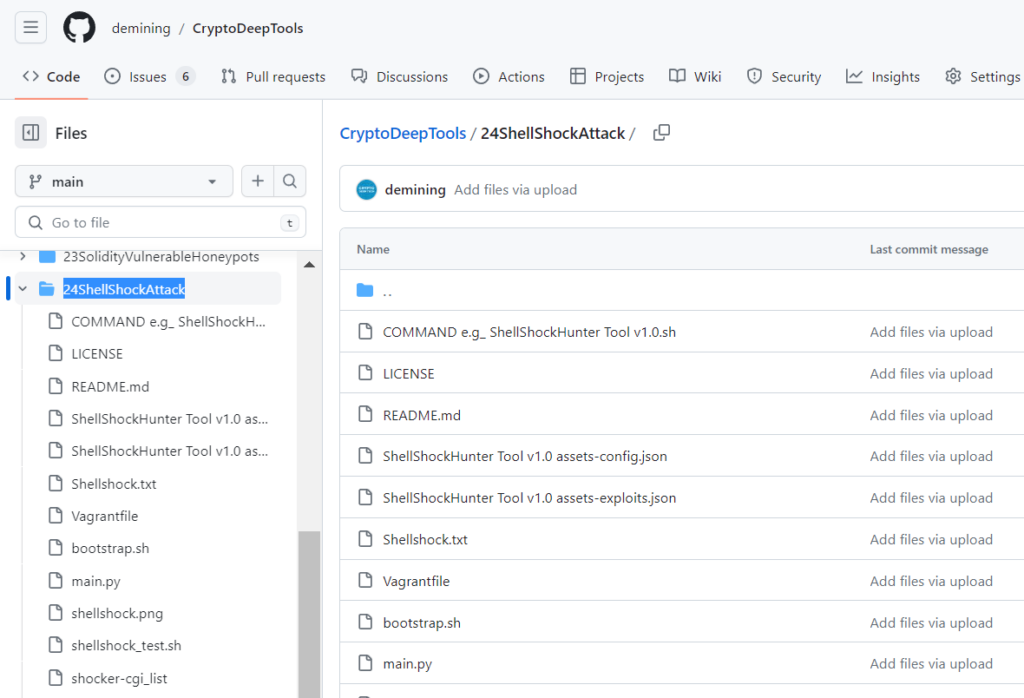
Task: Go to the GitHub homepage logo
Action: (x=79, y=28)
